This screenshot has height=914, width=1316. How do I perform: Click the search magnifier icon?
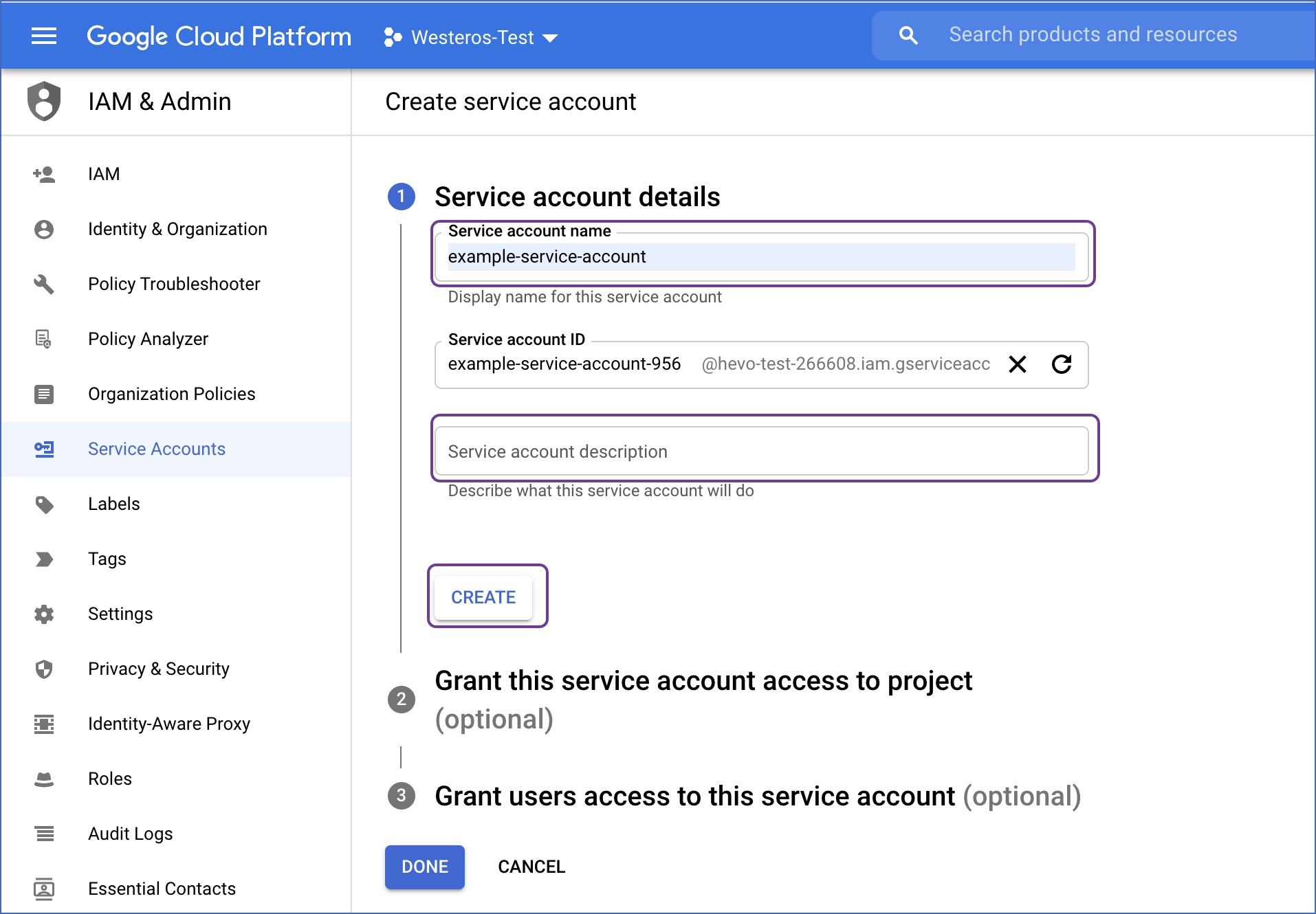coord(908,35)
